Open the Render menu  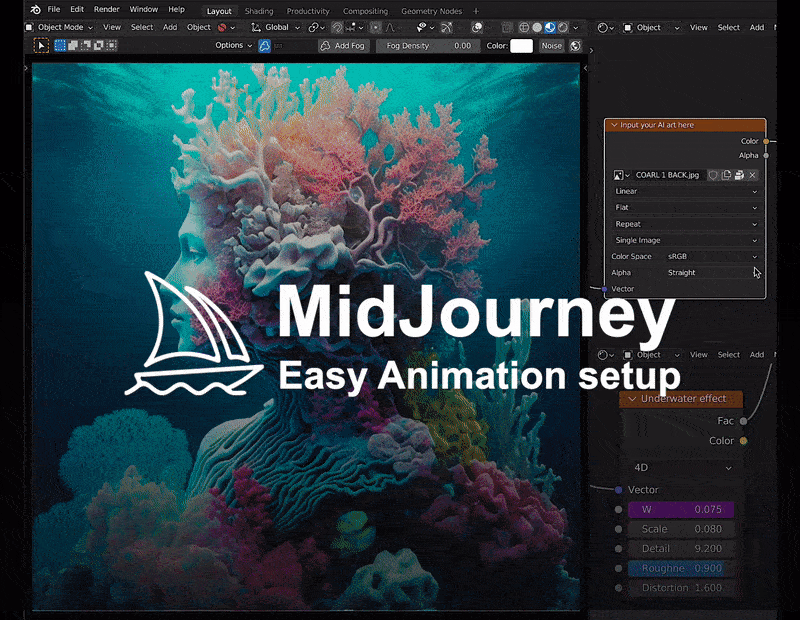[x=107, y=9]
